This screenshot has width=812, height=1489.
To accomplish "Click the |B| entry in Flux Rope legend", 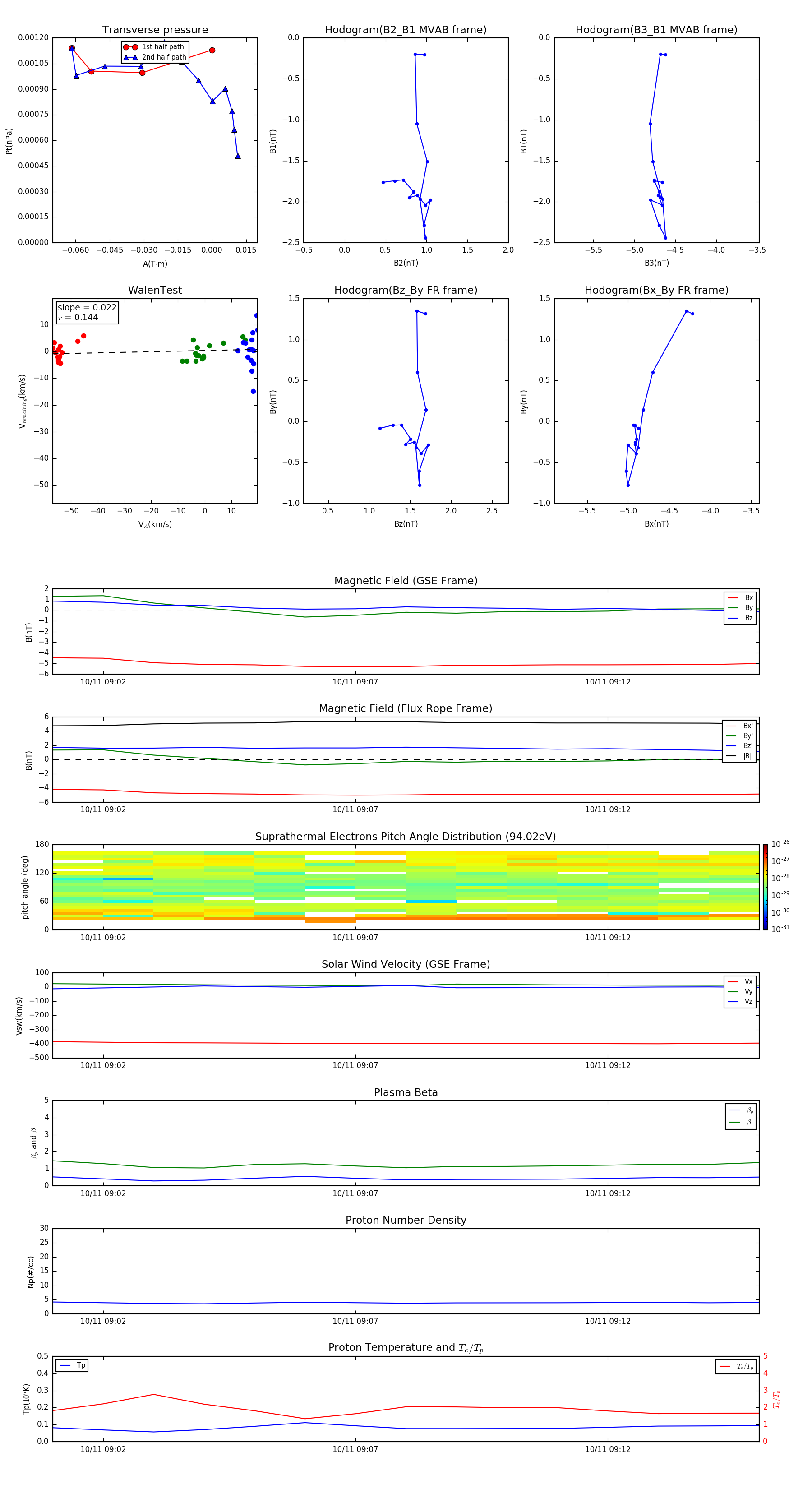I will pyautogui.click(x=740, y=756).
